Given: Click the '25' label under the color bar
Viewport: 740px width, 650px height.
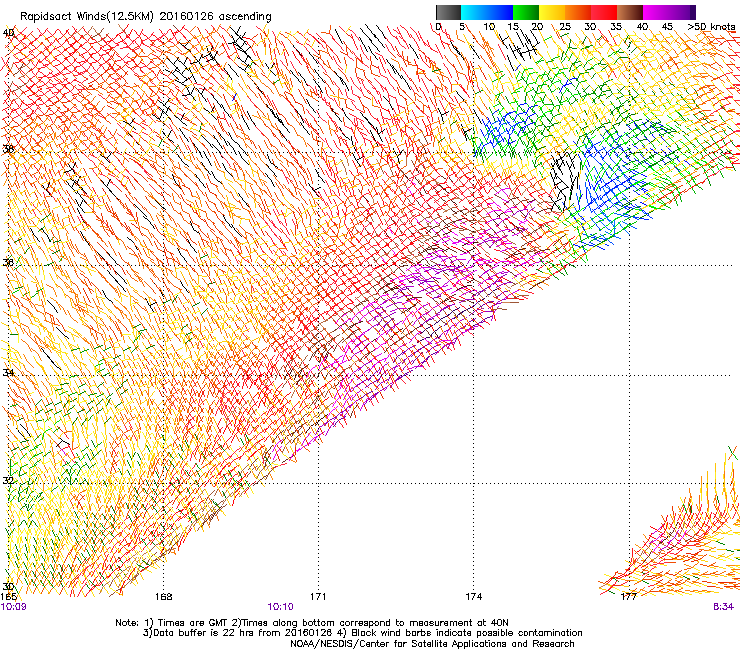Looking at the screenshot, I should pyautogui.click(x=565, y=26).
